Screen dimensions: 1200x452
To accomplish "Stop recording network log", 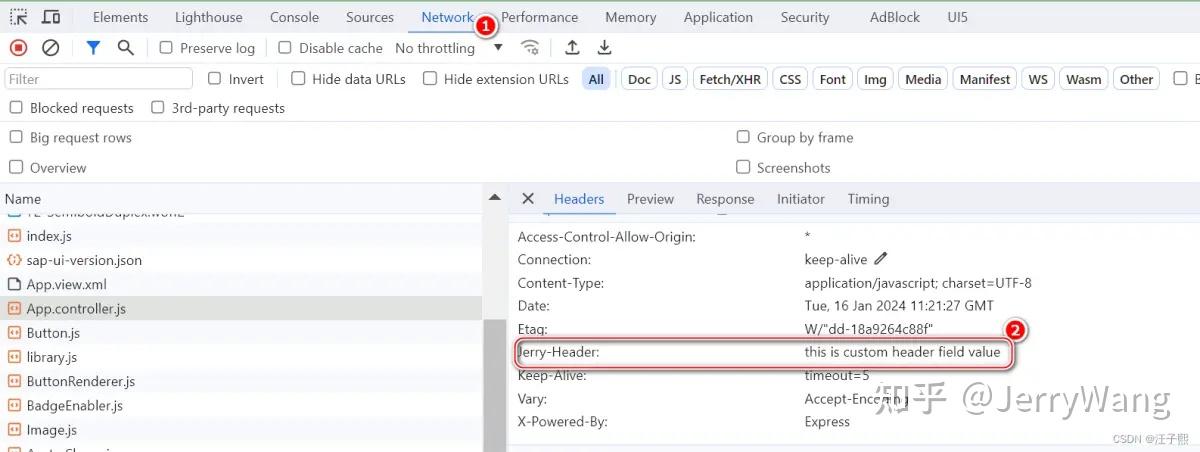I will 18,47.
